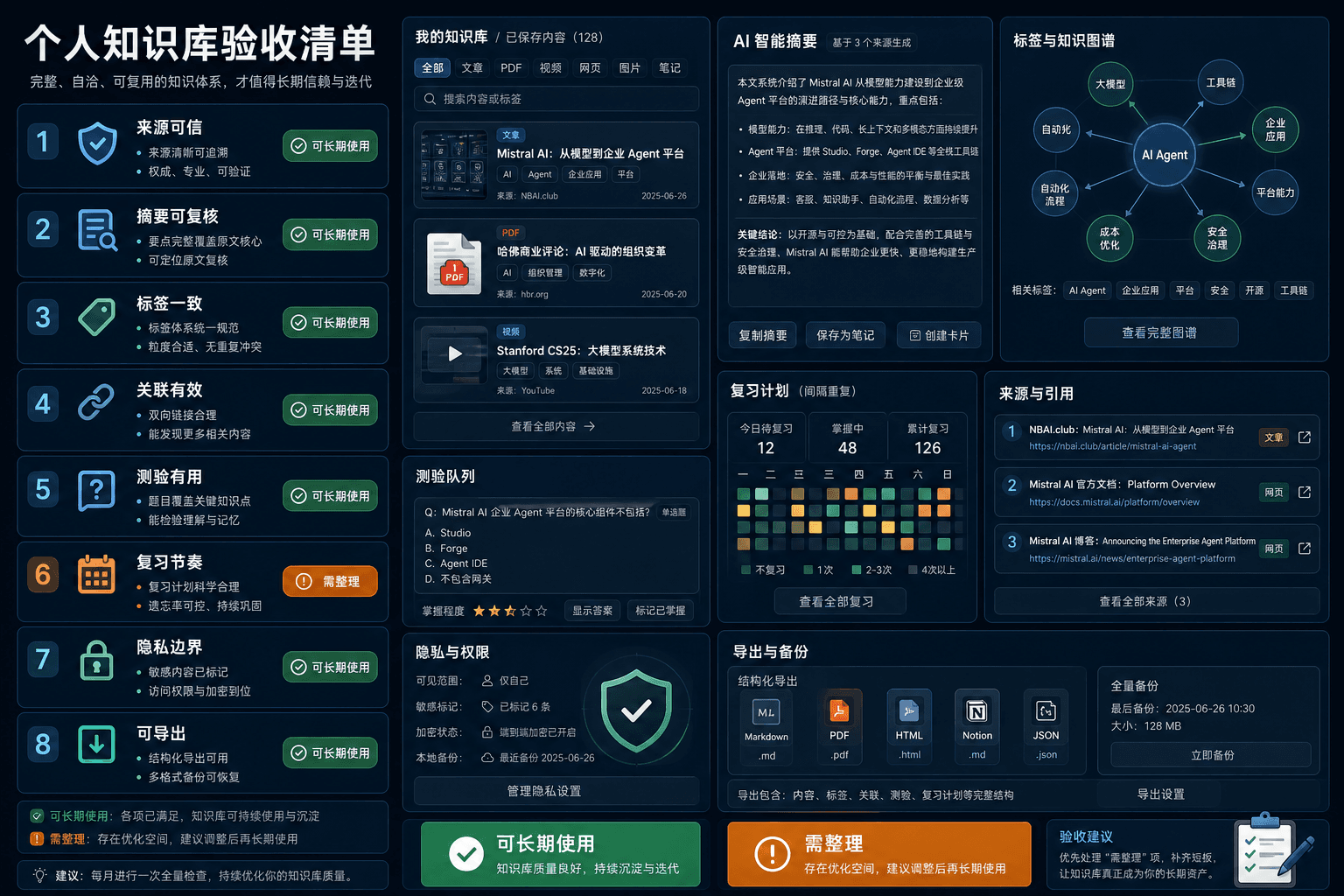Select quiz answer B. Forge

click(x=446, y=549)
